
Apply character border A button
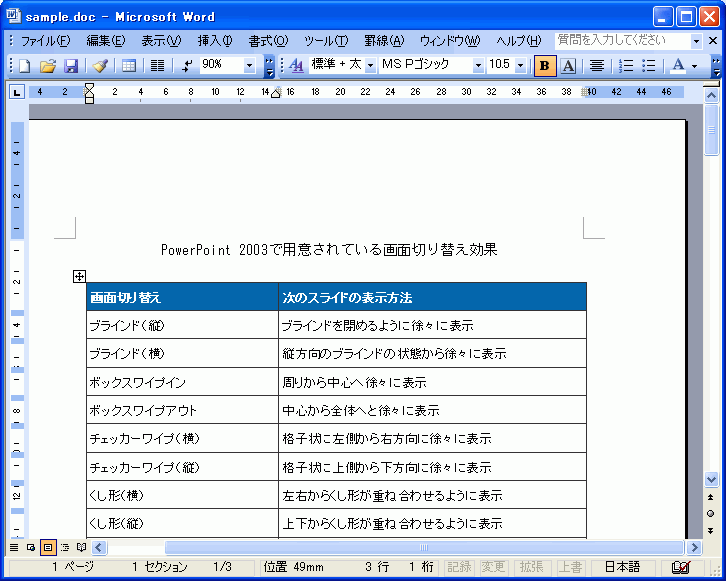568,66
